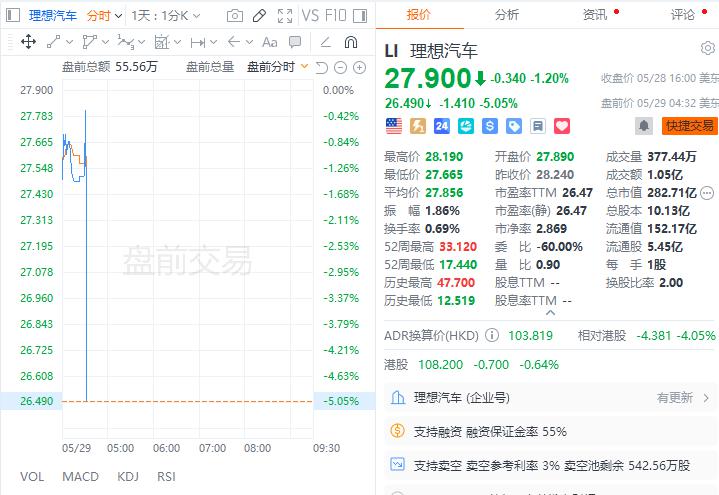
Task: Open 理想汽车 (企业号) row
Action: pos(551,398)
